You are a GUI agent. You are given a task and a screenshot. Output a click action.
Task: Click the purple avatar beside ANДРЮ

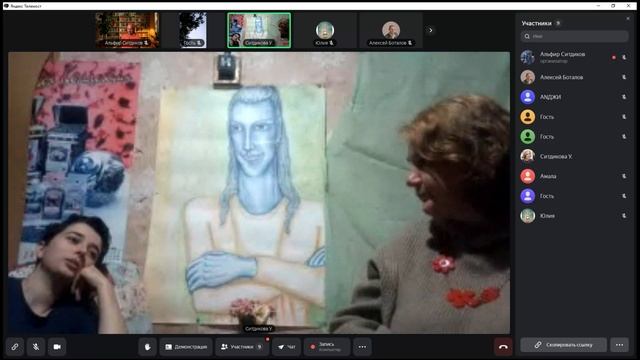pyautogui.click(x=527, y=97)
